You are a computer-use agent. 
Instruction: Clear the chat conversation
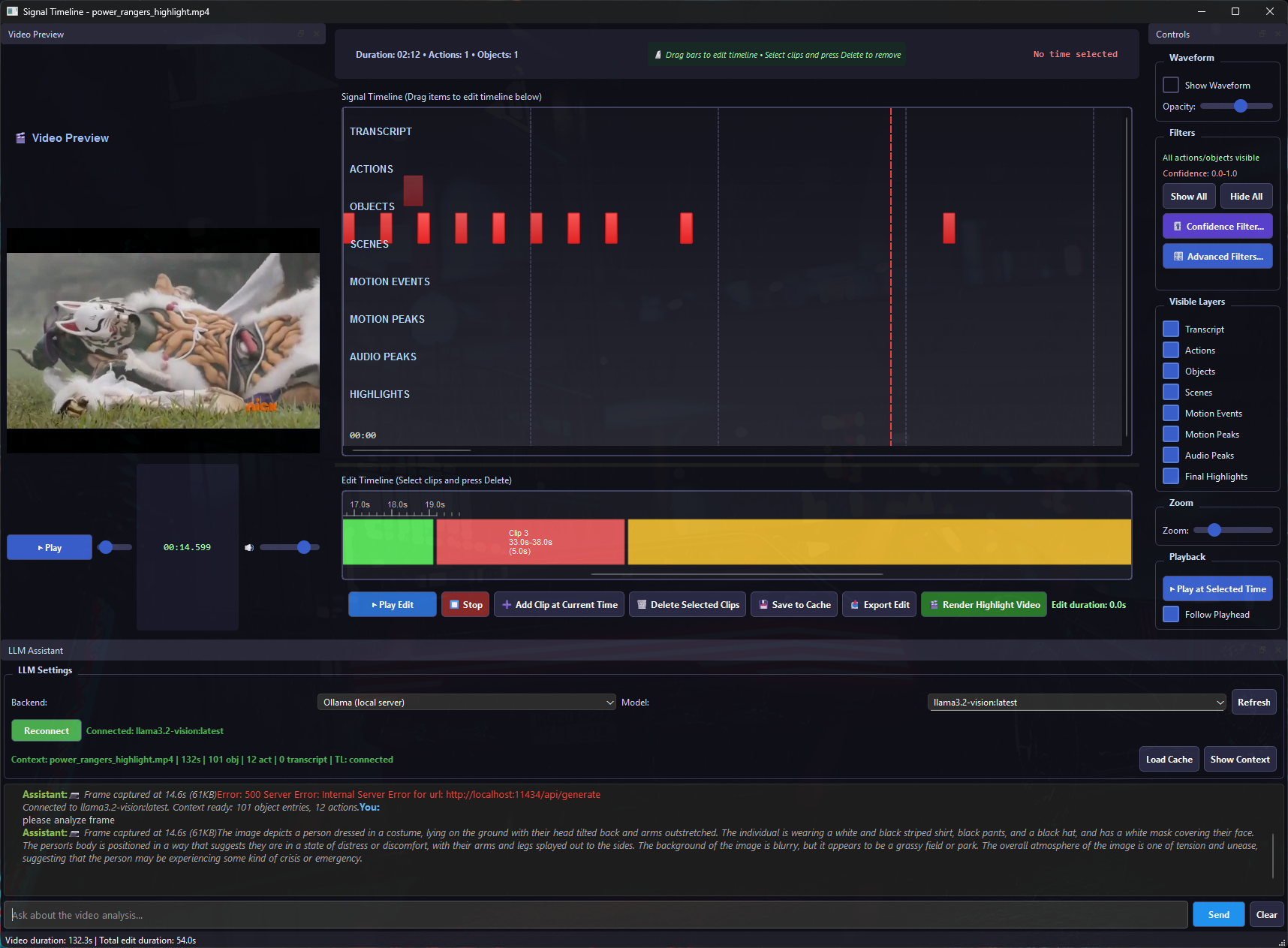tap(1266, 914)
